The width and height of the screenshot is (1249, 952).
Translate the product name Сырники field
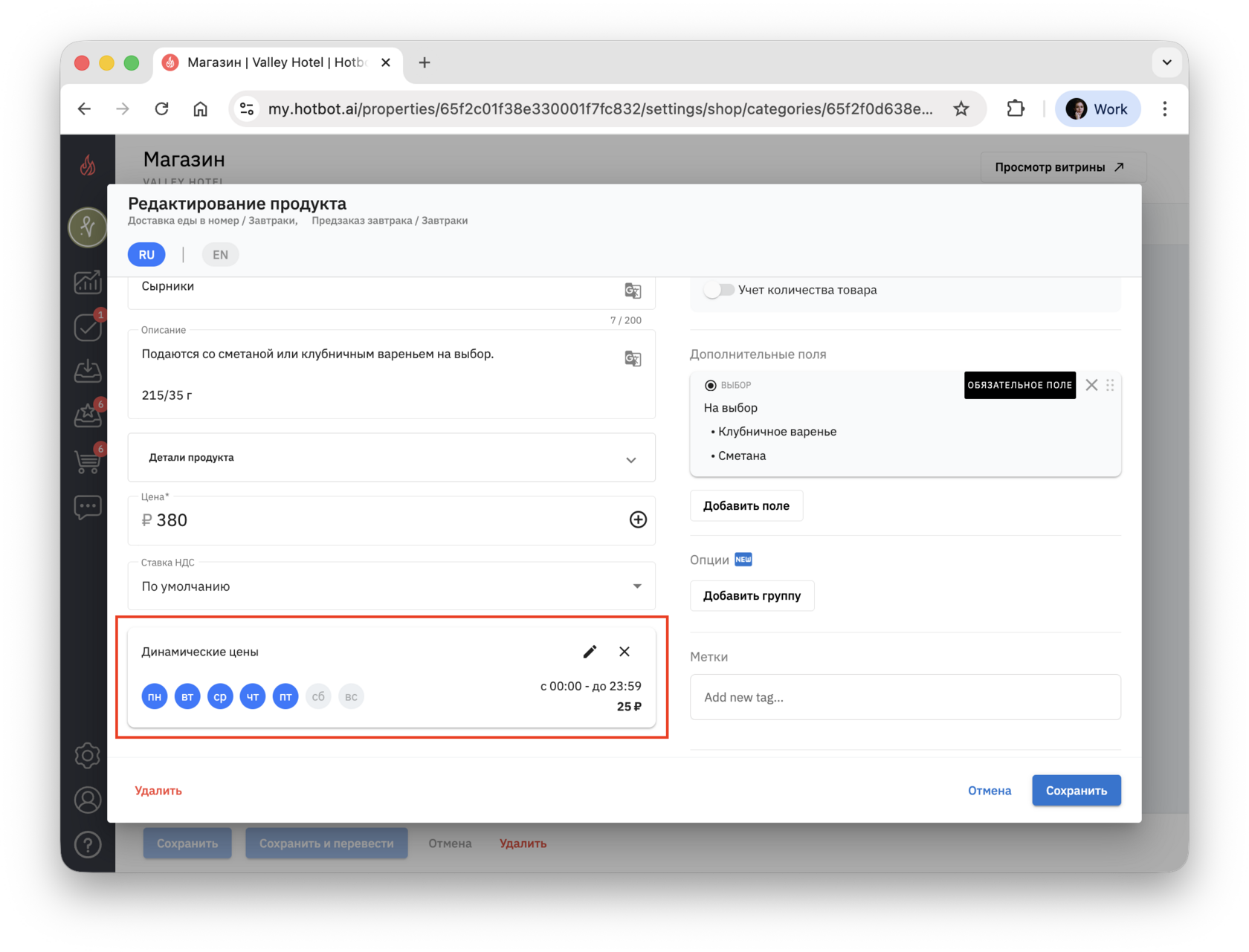coord(633,291)
